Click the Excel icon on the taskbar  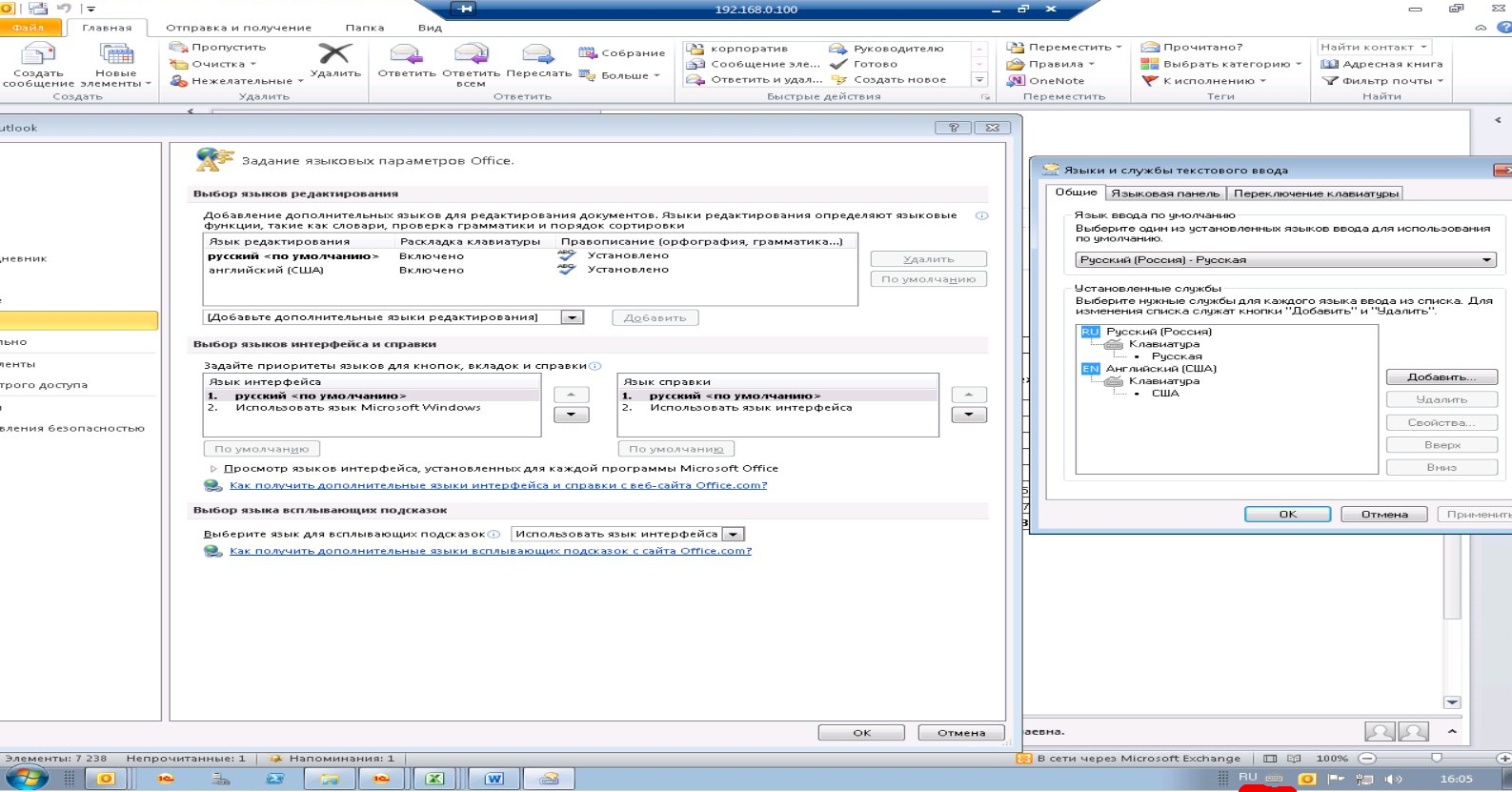(434, 779)
